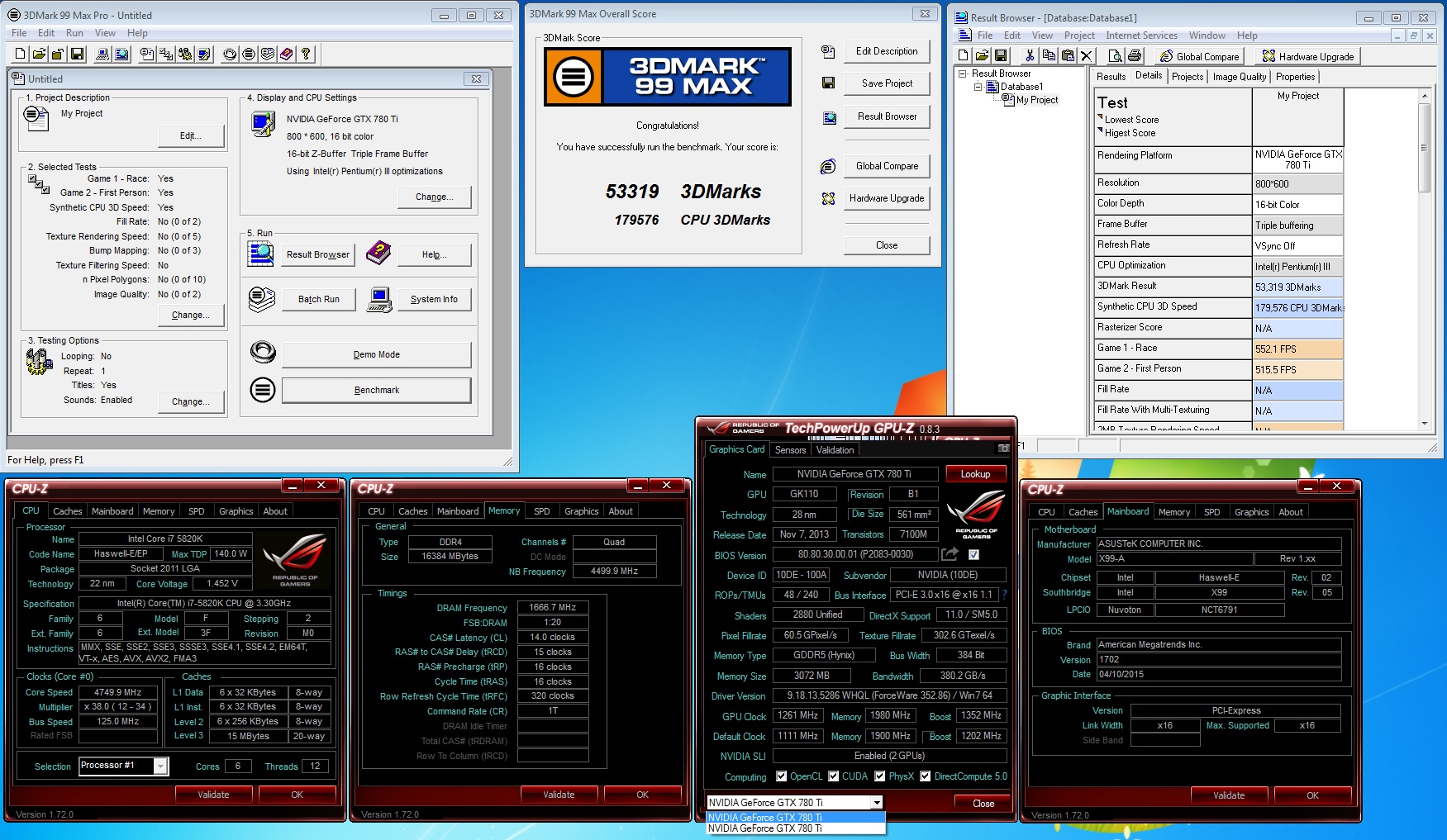The width and height of the screenshot is (1447, 840).
Task: Click the Open folder icon in Result Browser toolbar
Action: coord(982,56)
